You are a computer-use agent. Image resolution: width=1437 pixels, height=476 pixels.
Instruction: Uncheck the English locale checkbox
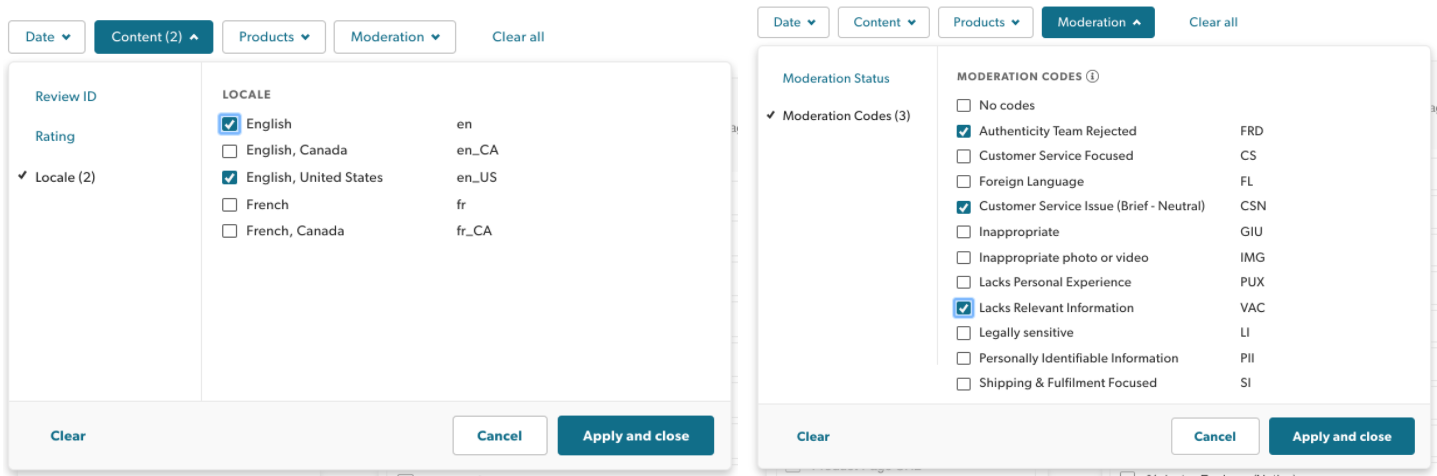click(x=230, y=125)
